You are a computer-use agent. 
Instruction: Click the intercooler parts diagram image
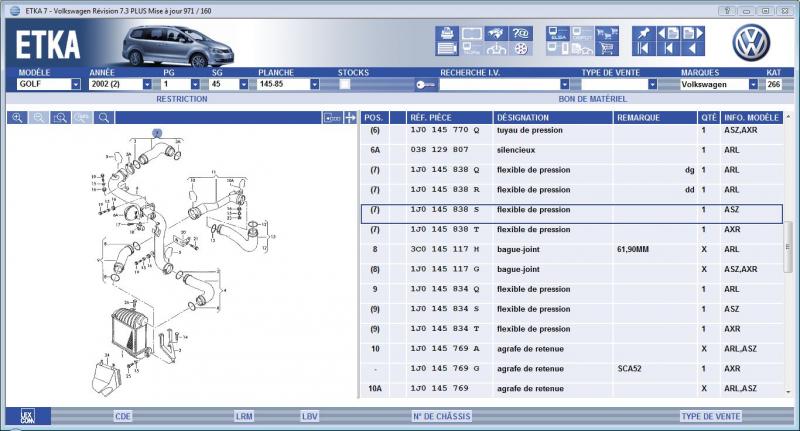click(x=181, y=263)
